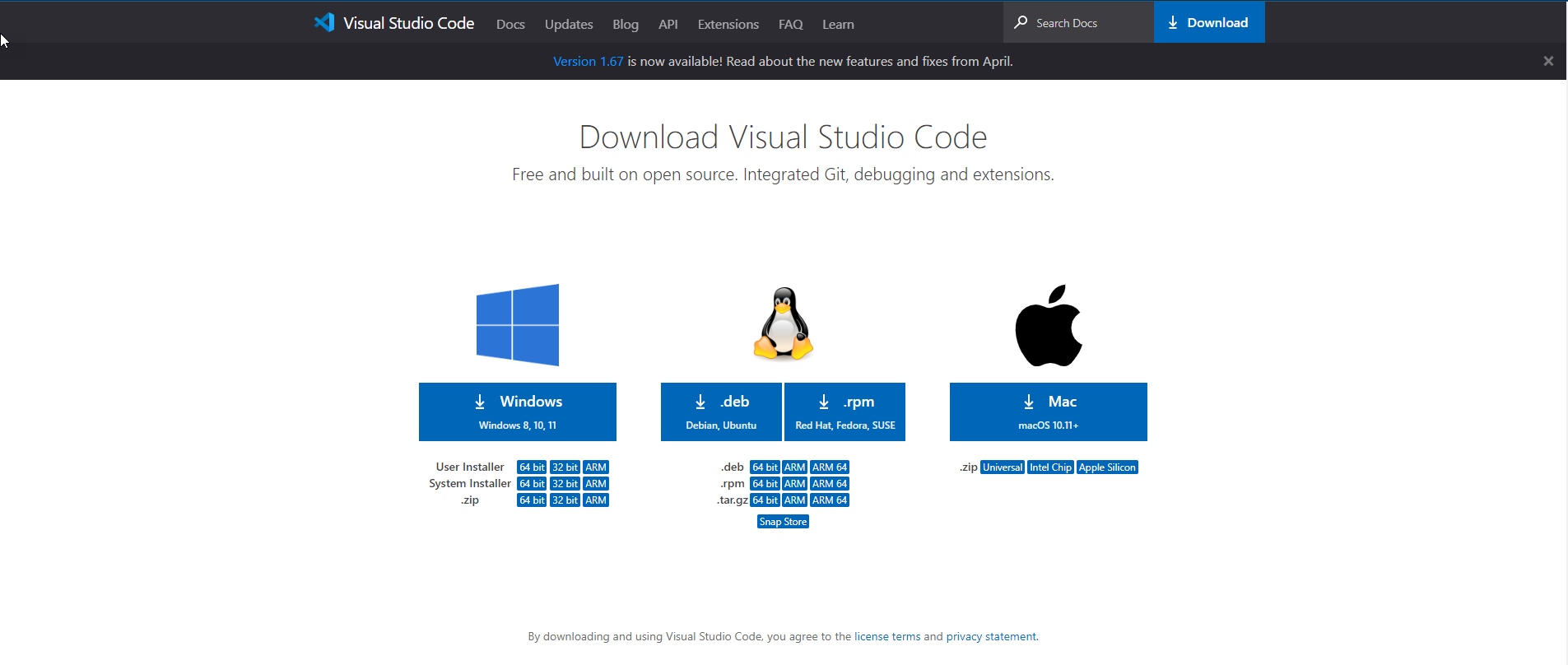Open the API page

[668, 24]
